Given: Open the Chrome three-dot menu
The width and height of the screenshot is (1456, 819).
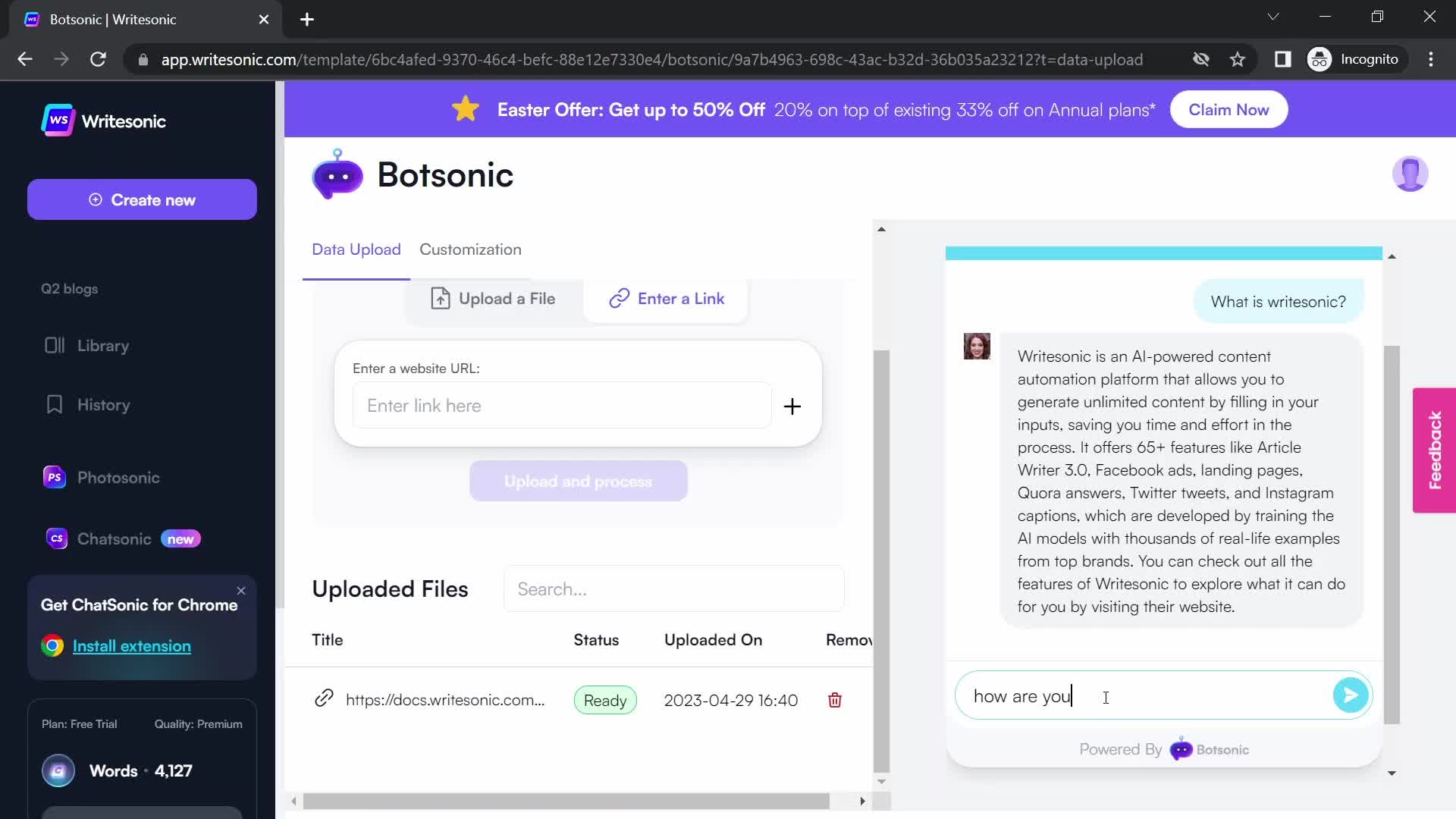Looking at the screenshot, I should 1431,59.
